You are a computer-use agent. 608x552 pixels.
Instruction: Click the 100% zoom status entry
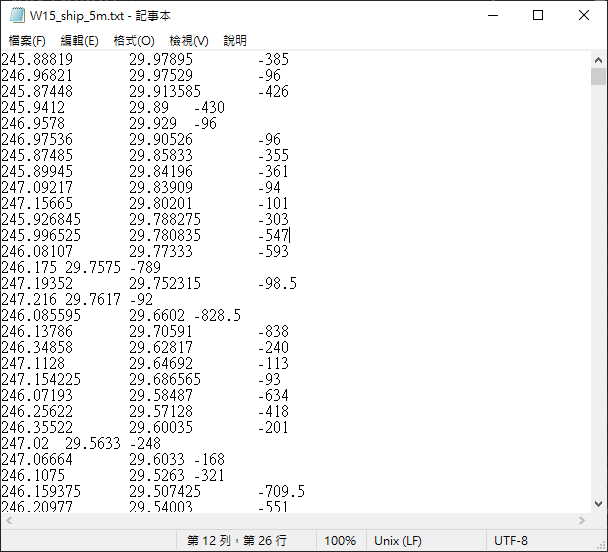340,540
